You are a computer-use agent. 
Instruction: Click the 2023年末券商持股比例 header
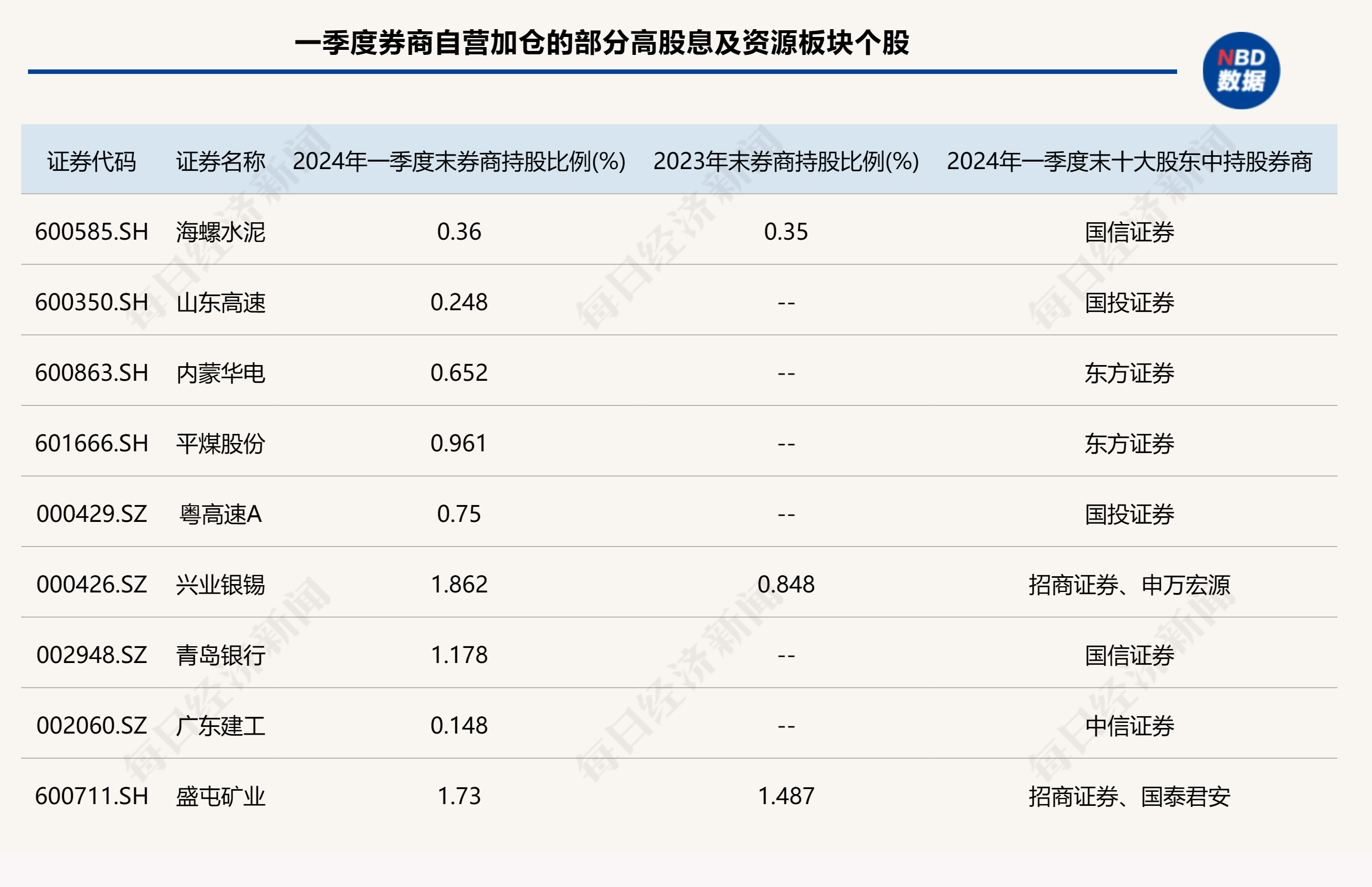pos(786,161)
